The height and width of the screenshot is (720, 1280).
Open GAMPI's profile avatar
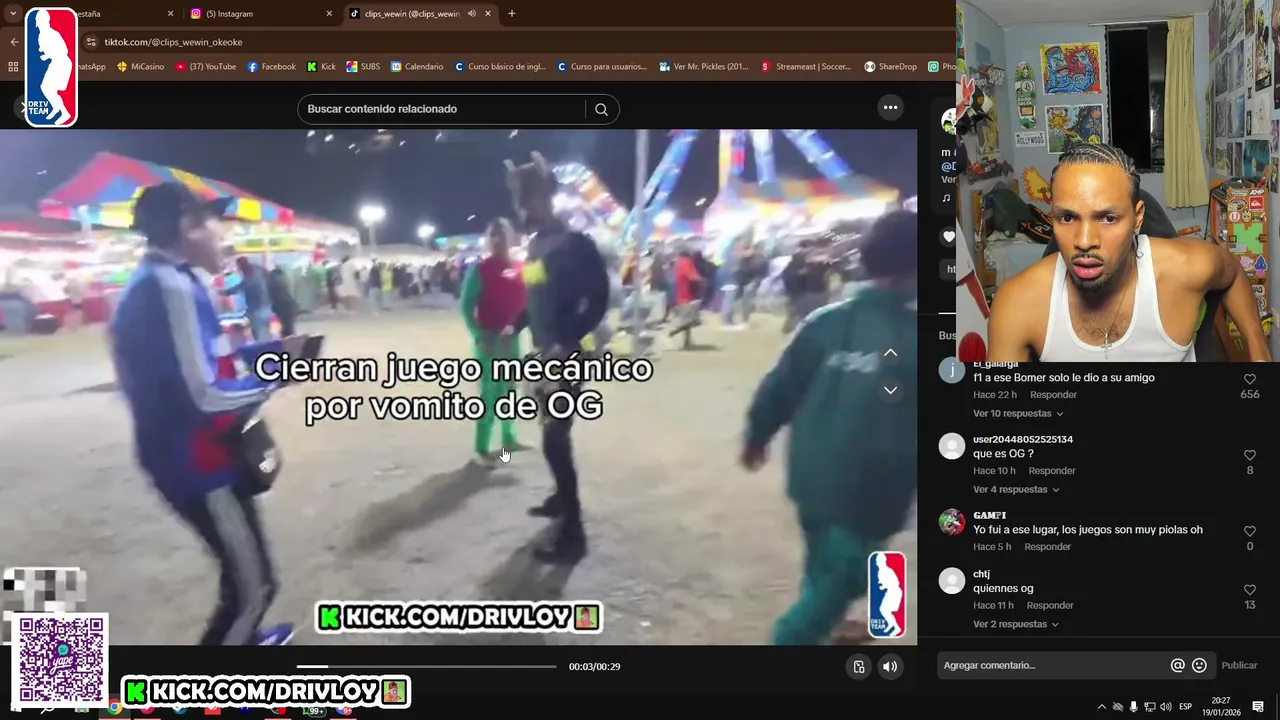pyautogui.click(x=952, y=522)
